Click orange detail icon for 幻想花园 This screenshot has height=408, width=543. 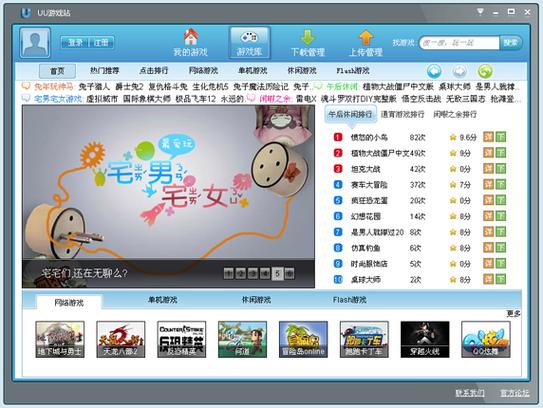(x=488, y=216)
